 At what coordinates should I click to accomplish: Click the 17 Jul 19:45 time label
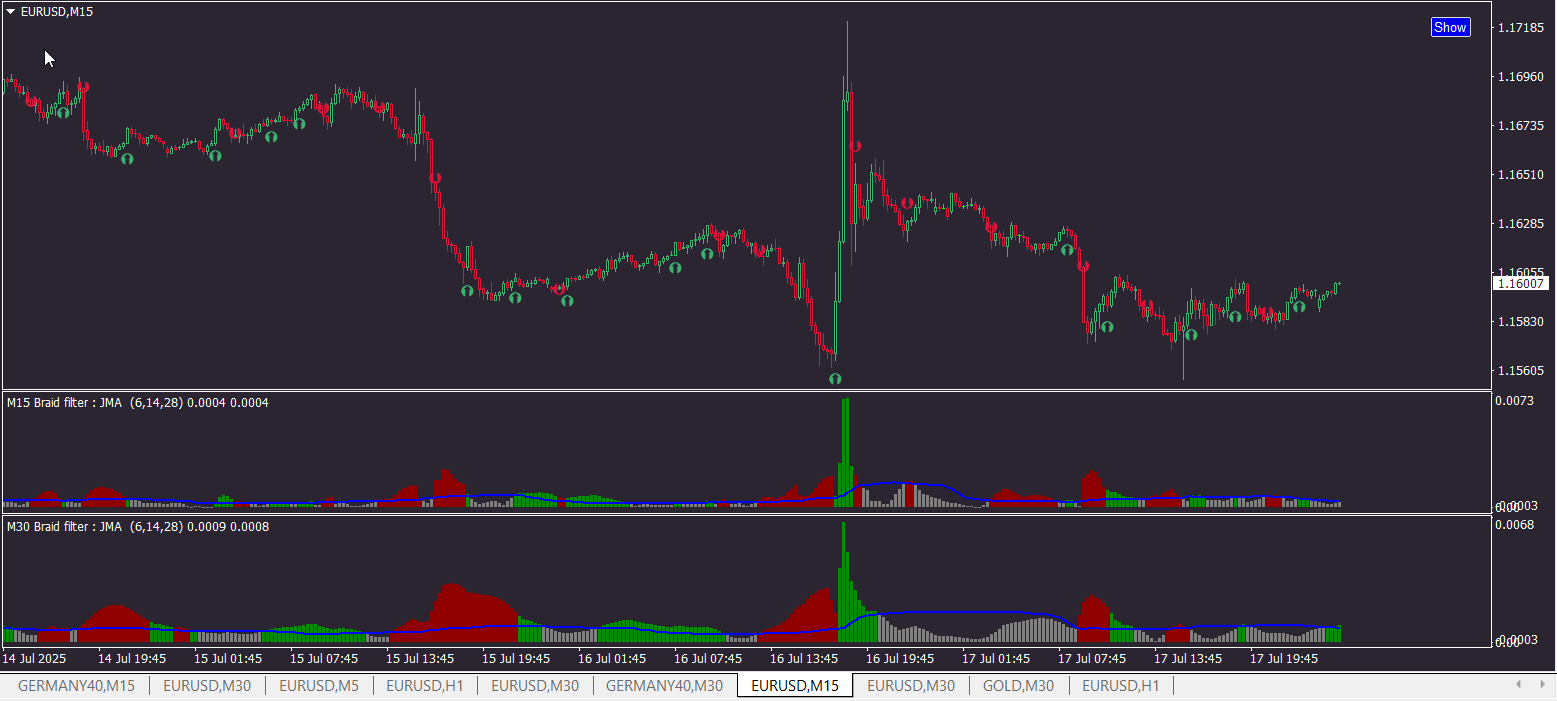click(1284, 659)
